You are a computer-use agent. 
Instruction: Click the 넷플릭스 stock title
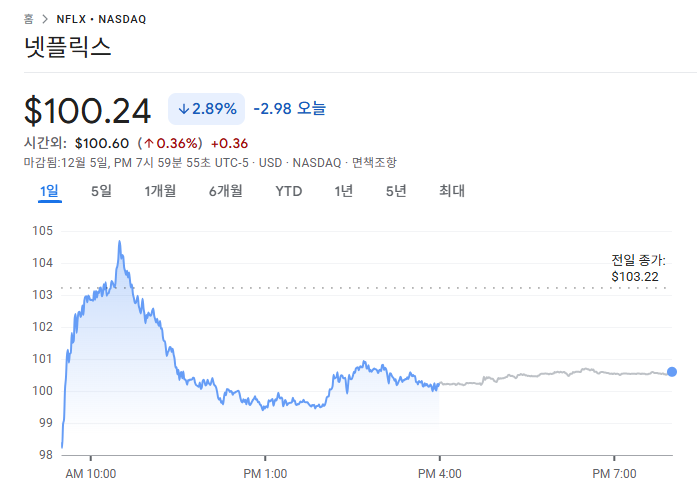click(x=68, y=47)
